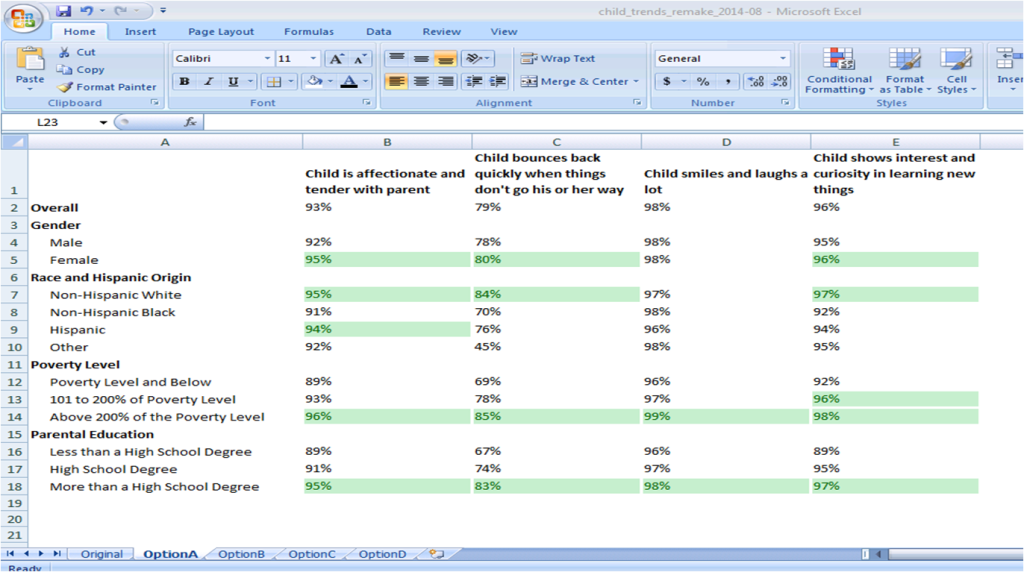
Task: Click the Insert Function fx button
Action: click(x=191, y=122)
